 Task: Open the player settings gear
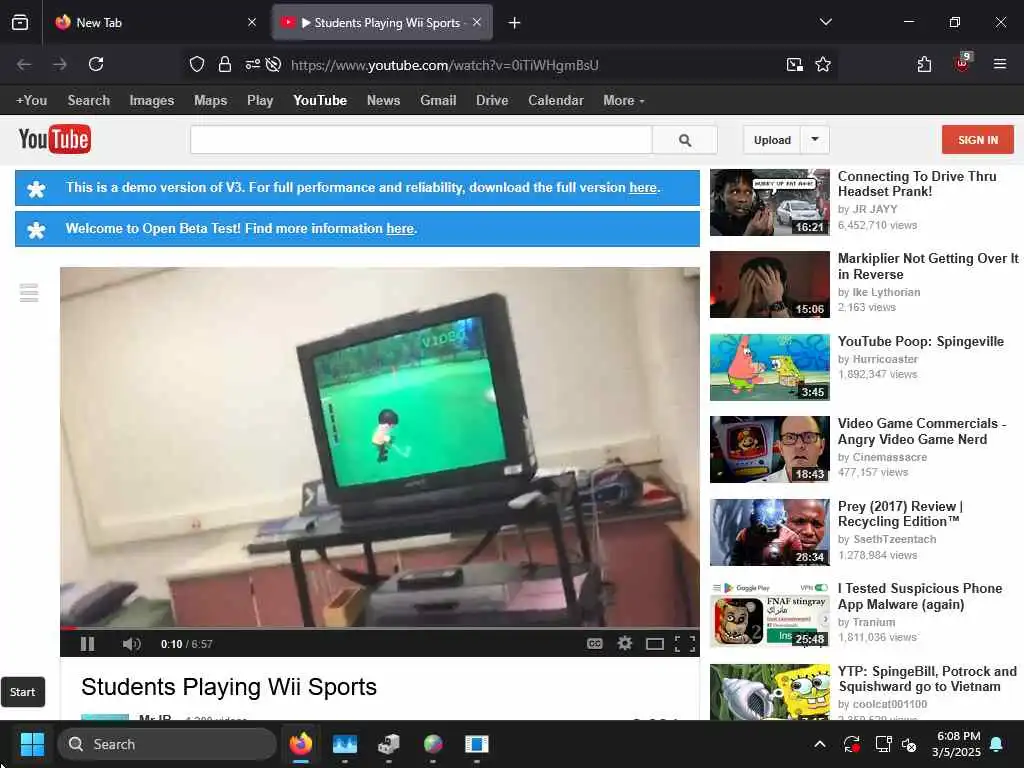(x=625, y=644)
